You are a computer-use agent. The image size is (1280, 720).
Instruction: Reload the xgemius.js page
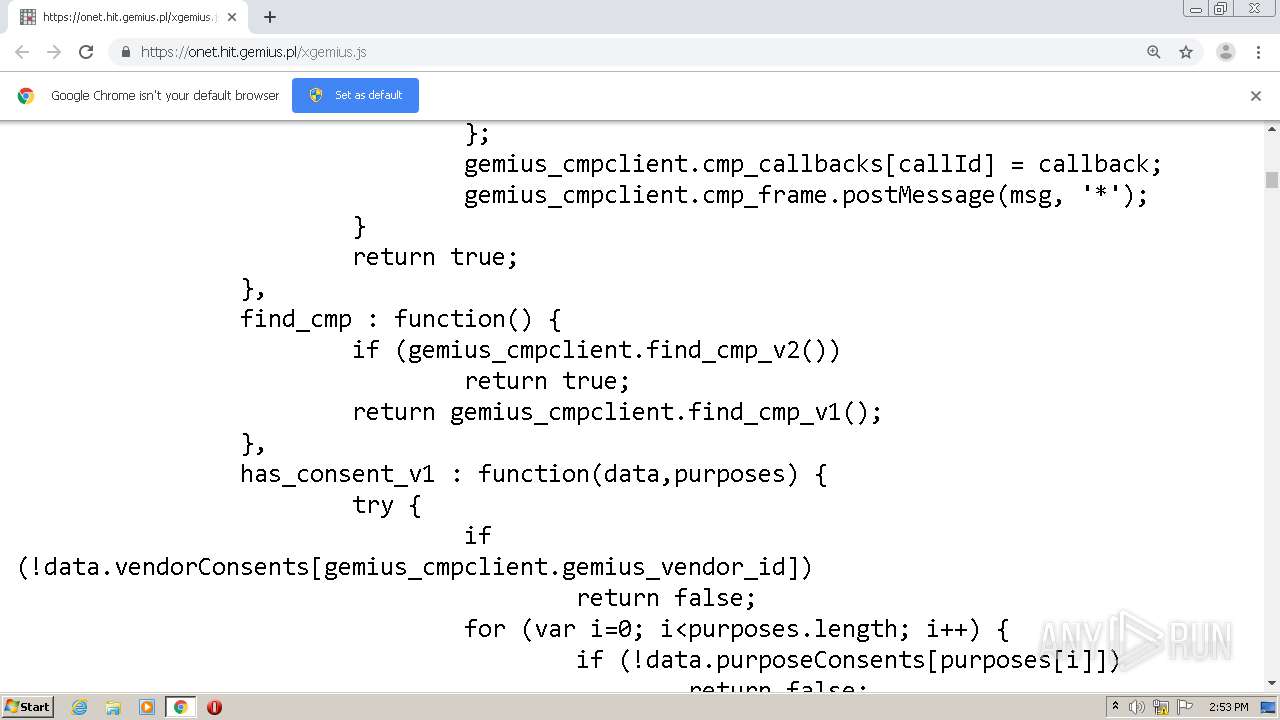pos(86,52)
